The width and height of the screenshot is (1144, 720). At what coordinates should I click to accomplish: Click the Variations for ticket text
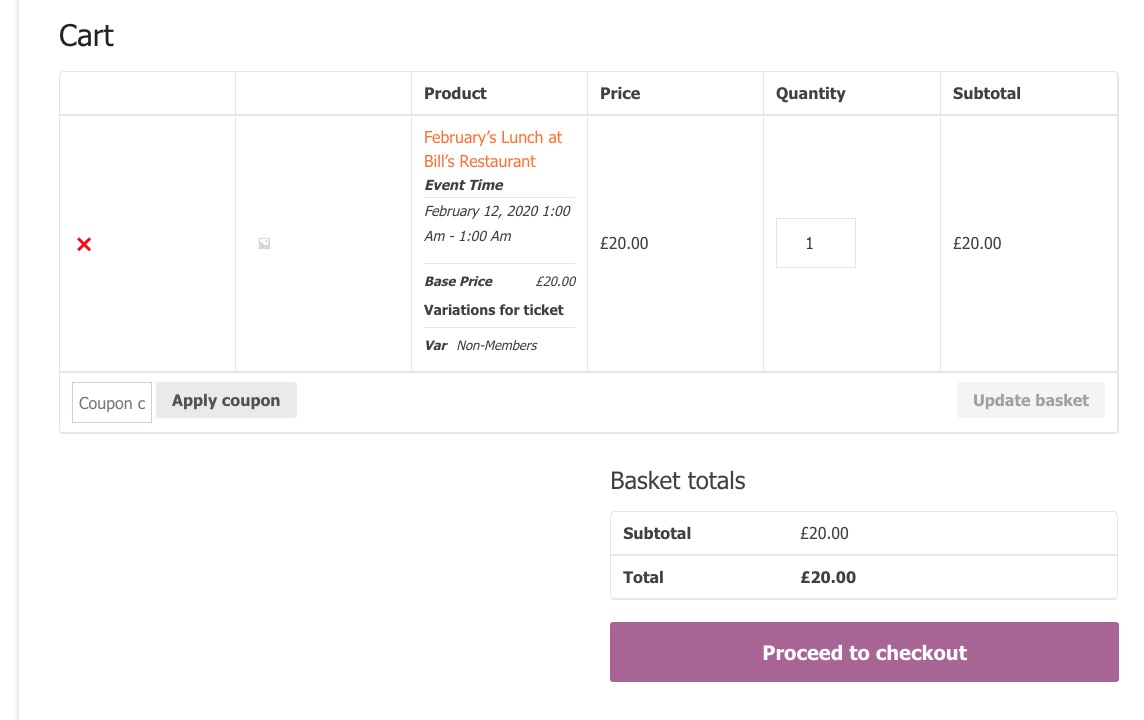[493, 310]
